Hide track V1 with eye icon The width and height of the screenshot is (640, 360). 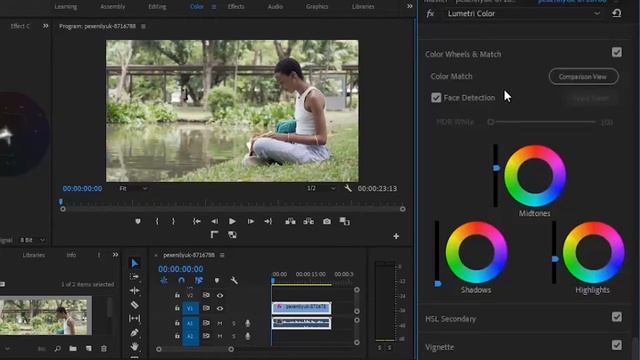click(x=220, y=308)
